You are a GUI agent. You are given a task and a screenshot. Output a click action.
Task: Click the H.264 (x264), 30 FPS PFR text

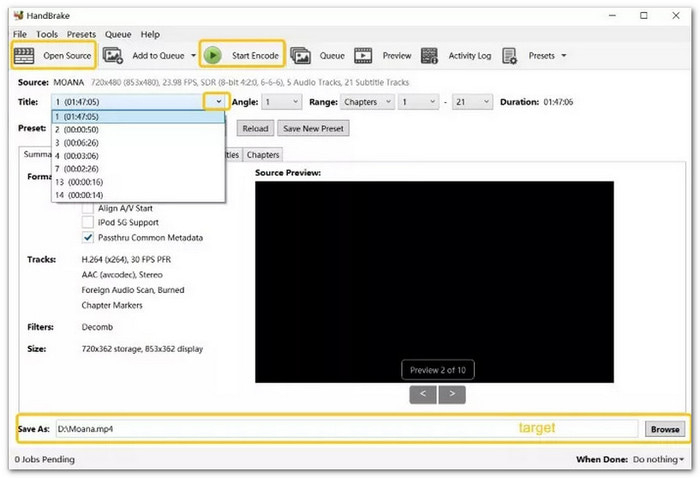pos(126,260)
